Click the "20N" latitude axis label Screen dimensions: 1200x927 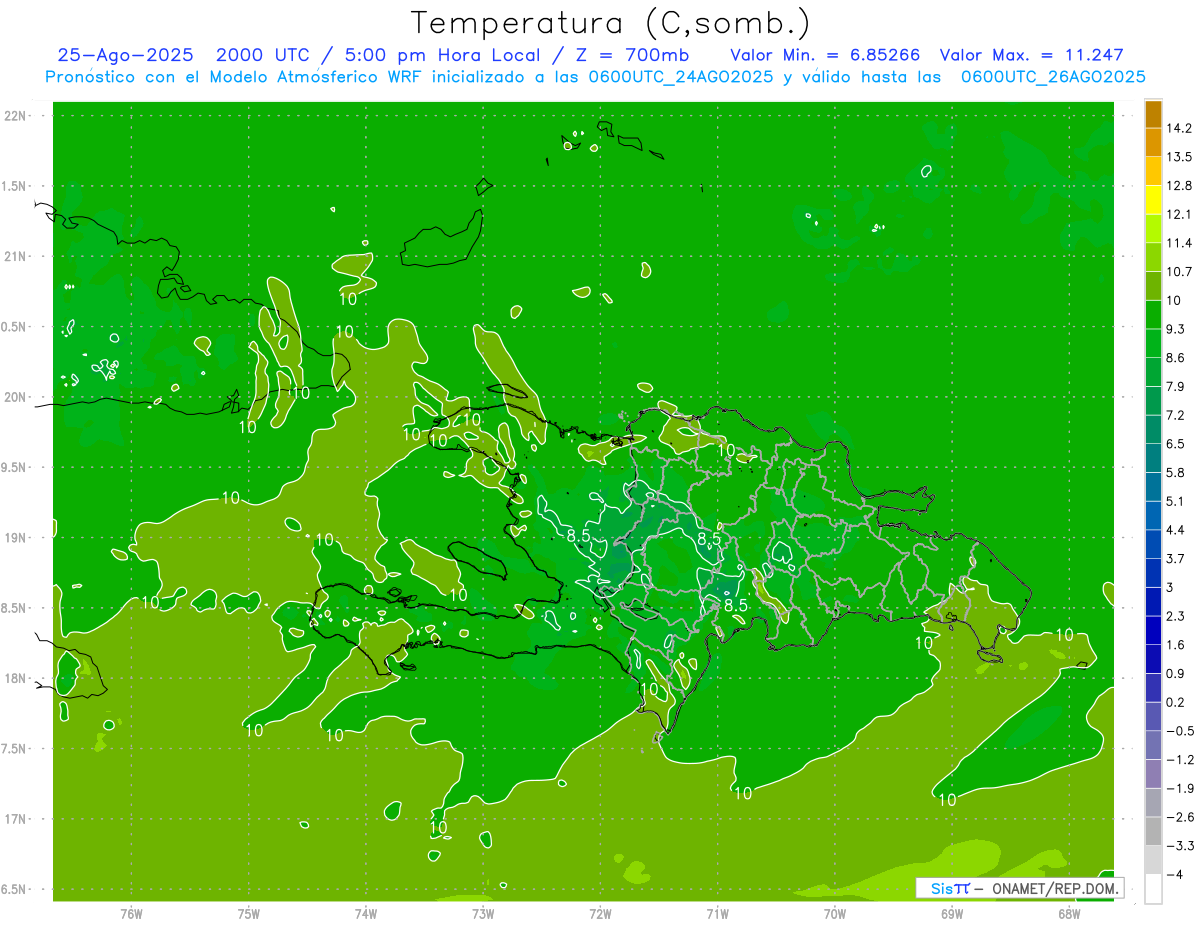pyautogui.click(x=16, y=397)
